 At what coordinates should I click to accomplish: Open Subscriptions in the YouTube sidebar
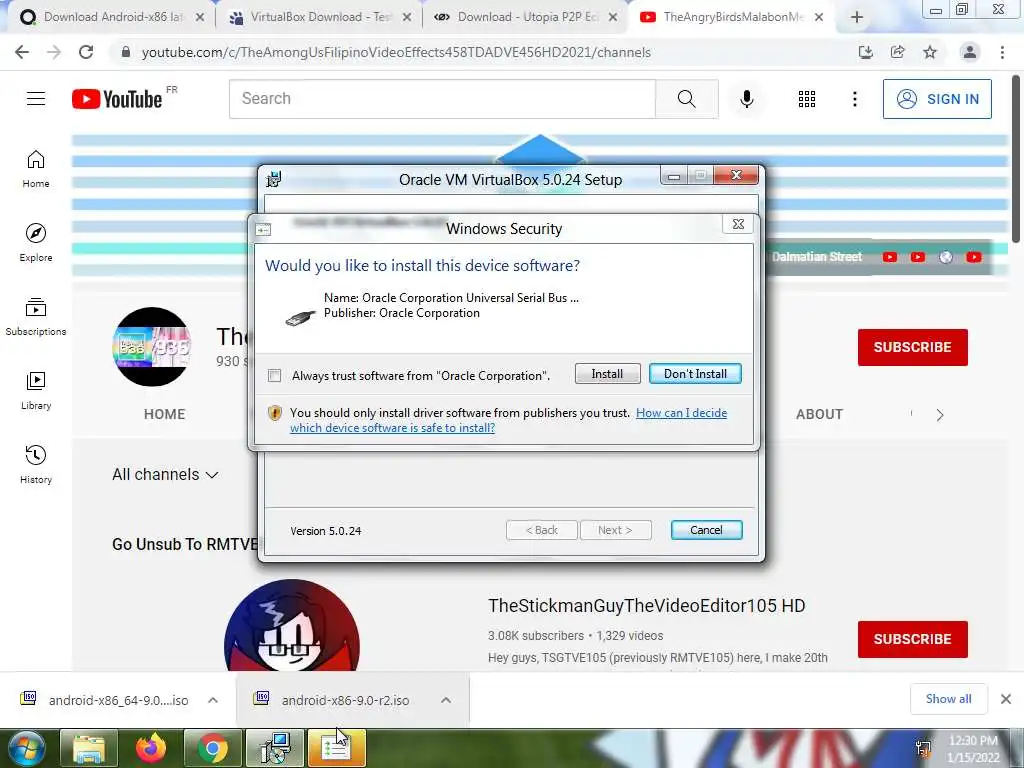pos(36,317)
